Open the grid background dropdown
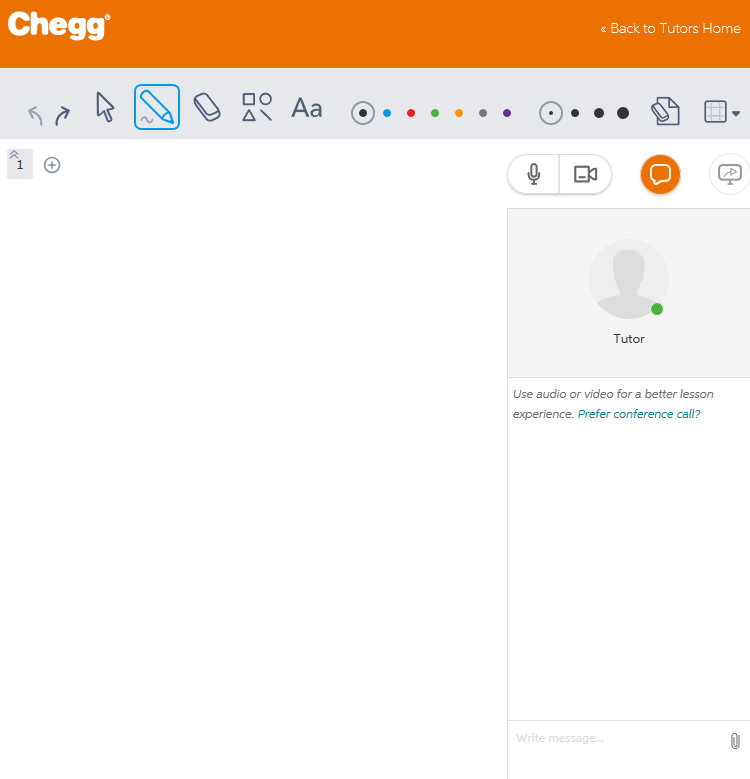The height and width of the screenshot is (779, 750). point(722,112)
